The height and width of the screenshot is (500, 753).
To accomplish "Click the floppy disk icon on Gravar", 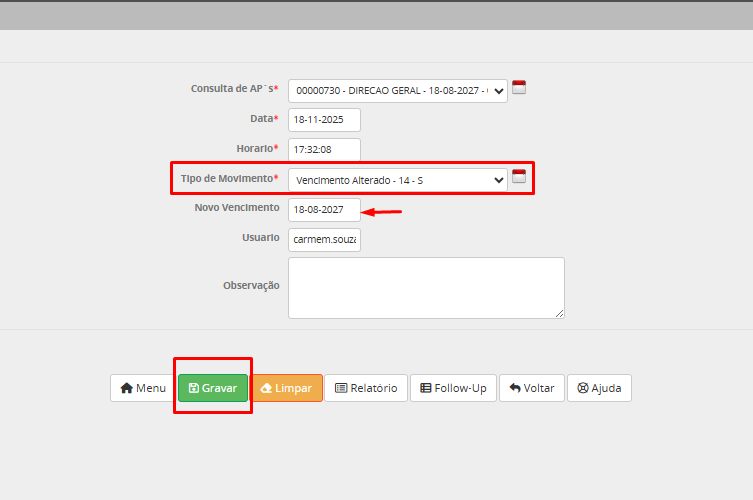I will 193,388.
